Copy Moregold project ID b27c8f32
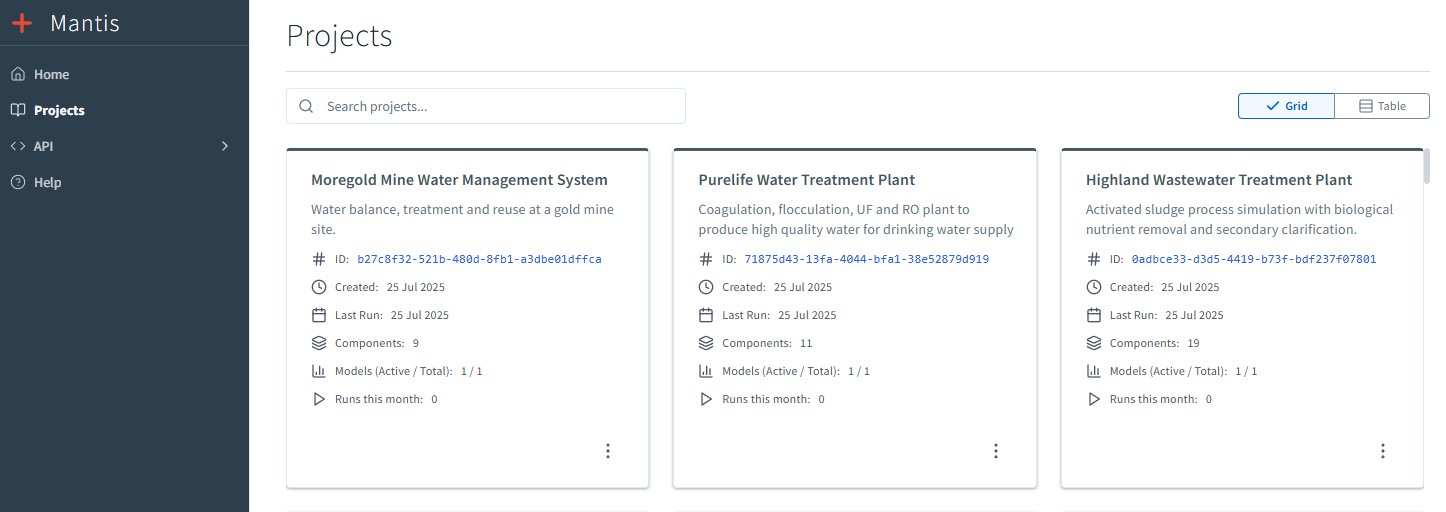The height and width of the screenshot is (512, 1446). coord(479,259)
